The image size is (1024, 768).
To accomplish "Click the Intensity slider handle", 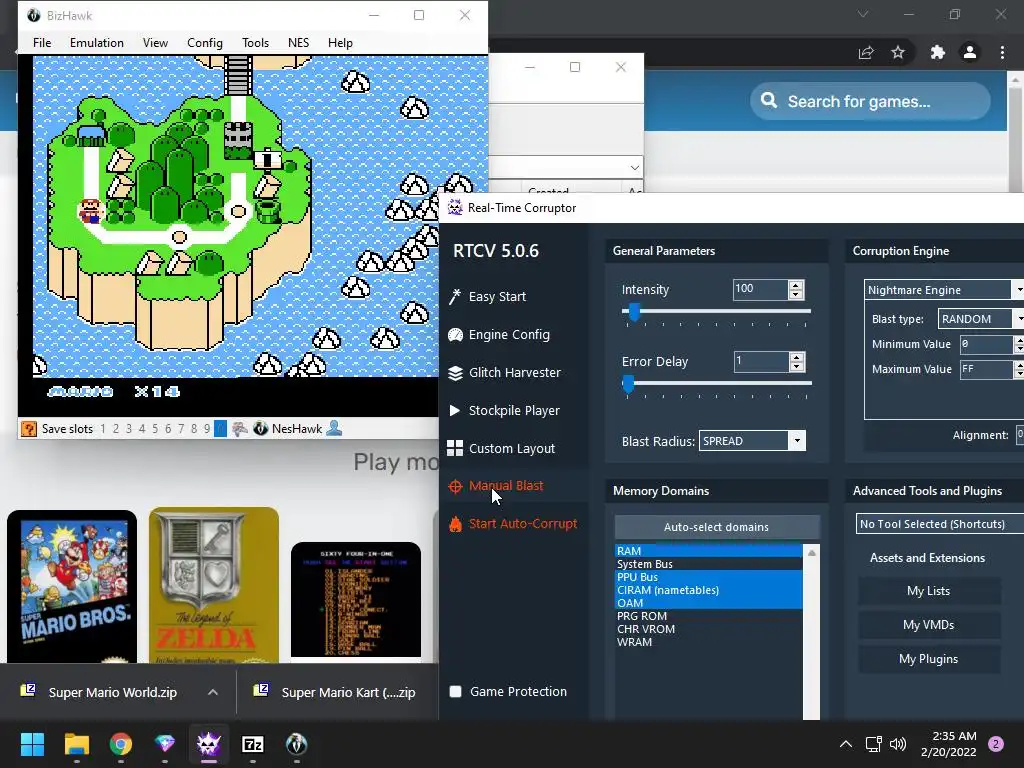I will pos(634,312).
